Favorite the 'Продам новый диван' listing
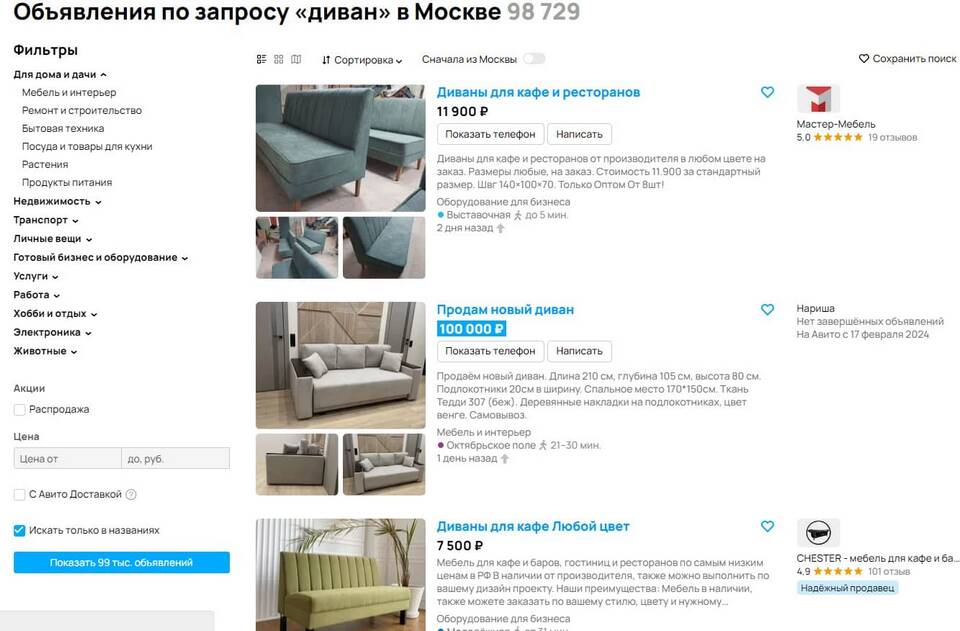 [767, 310]
